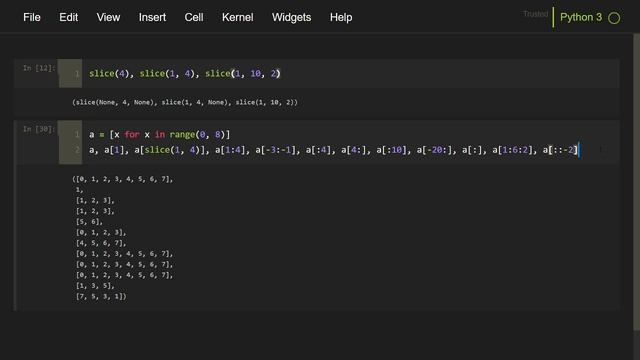Click the output row [7, 5, 3, 1]

pyautogui.click(x=101, y=296)
